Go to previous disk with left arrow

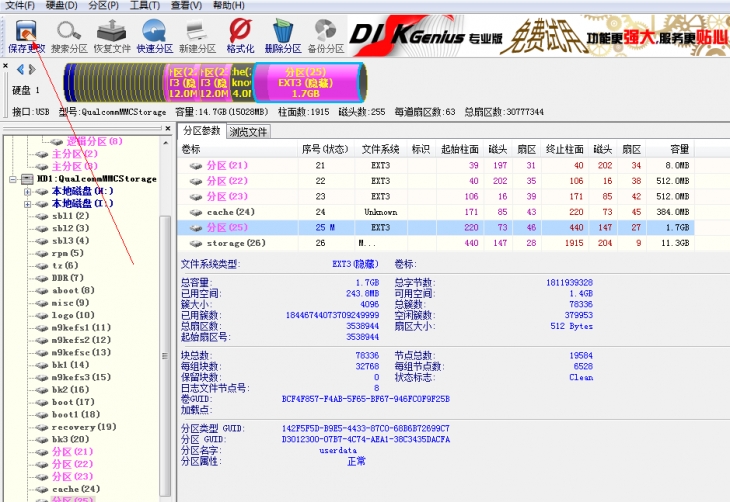pyautogui.click(x=20, y=69)
